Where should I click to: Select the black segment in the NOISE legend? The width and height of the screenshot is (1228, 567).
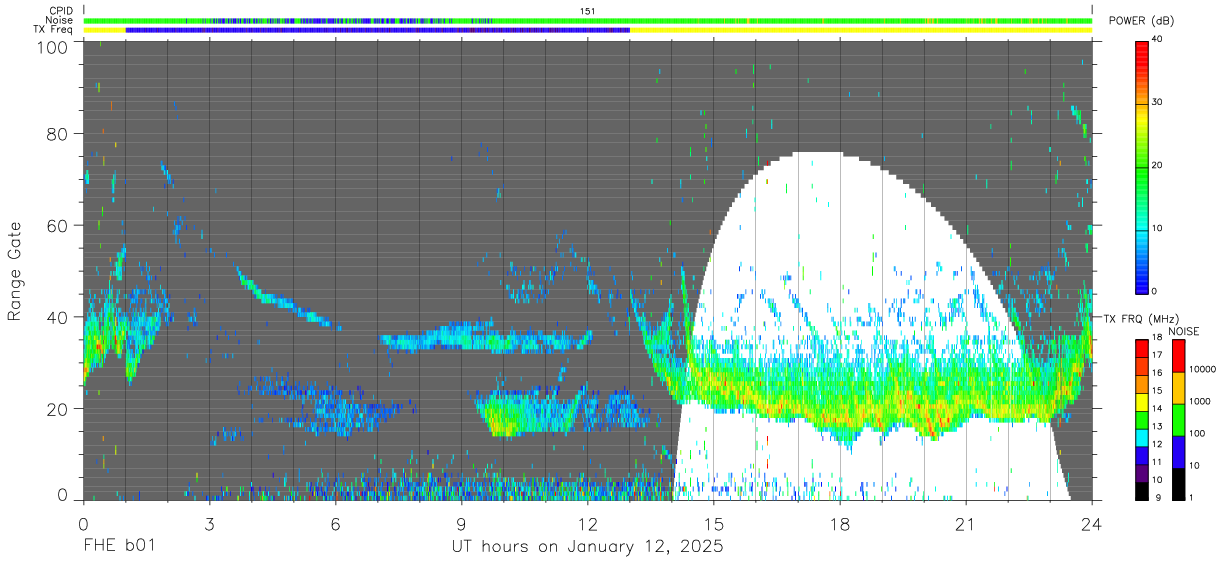tap(1179, 482)
